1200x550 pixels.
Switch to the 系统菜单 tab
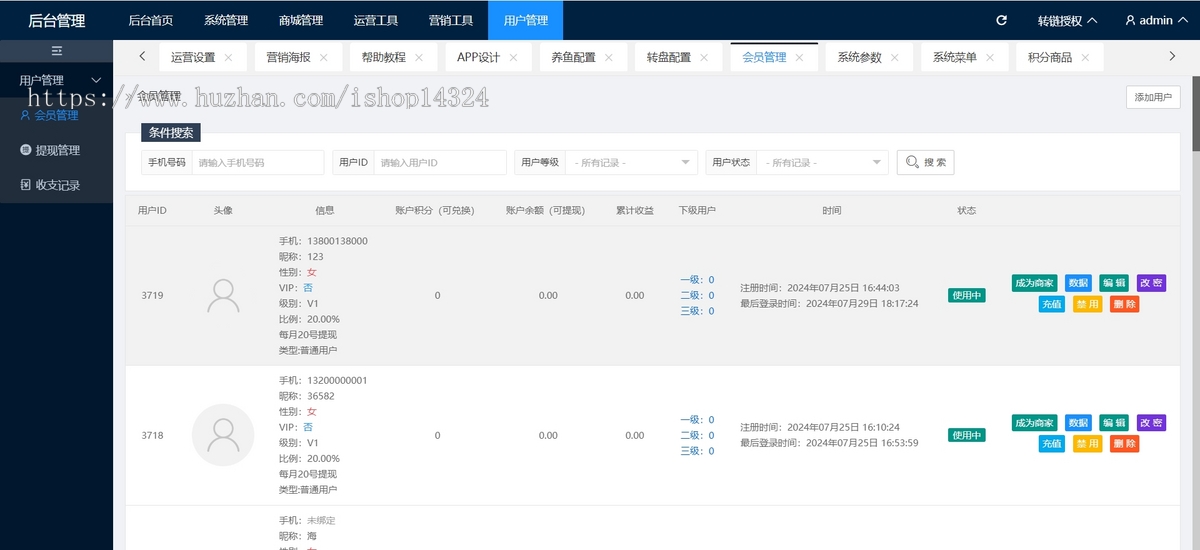(x=955, y=58)
